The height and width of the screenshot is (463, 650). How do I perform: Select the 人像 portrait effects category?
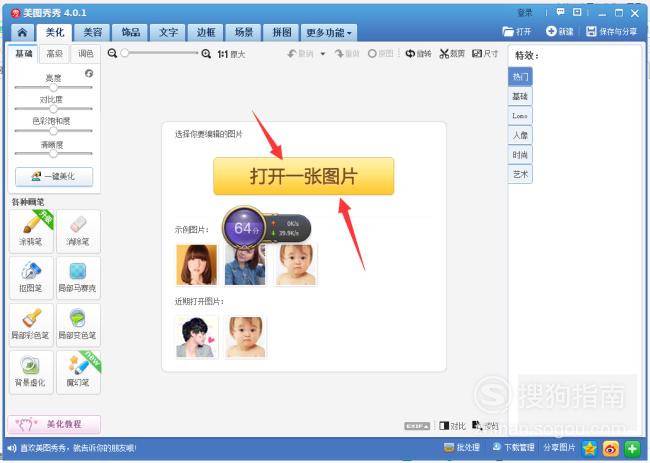tap(520, 135)
